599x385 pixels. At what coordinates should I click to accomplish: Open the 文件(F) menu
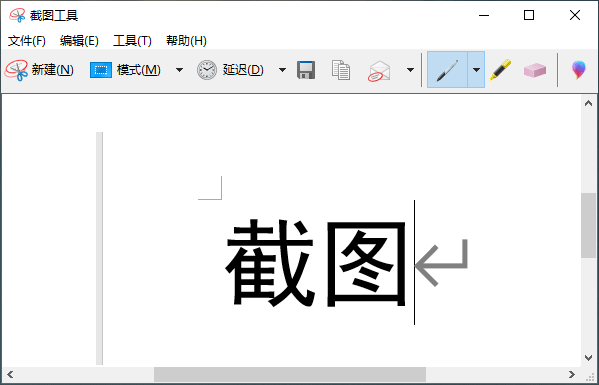click(27, 41)
